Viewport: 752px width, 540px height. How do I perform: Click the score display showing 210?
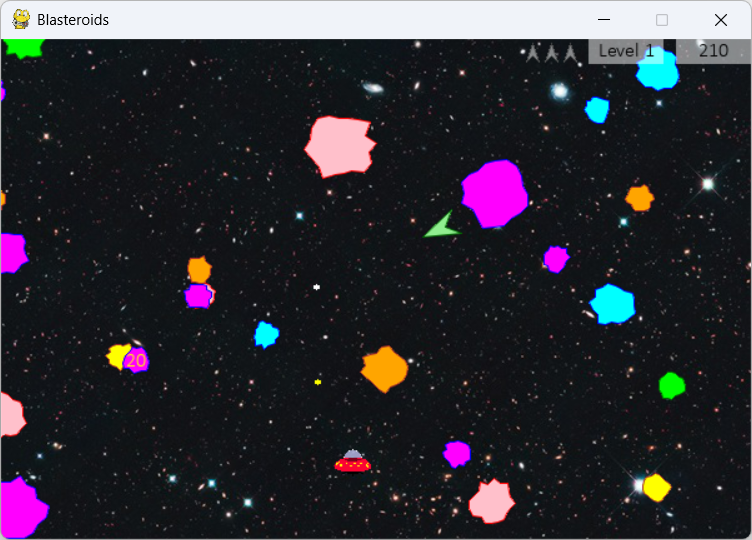pos(713,51)
